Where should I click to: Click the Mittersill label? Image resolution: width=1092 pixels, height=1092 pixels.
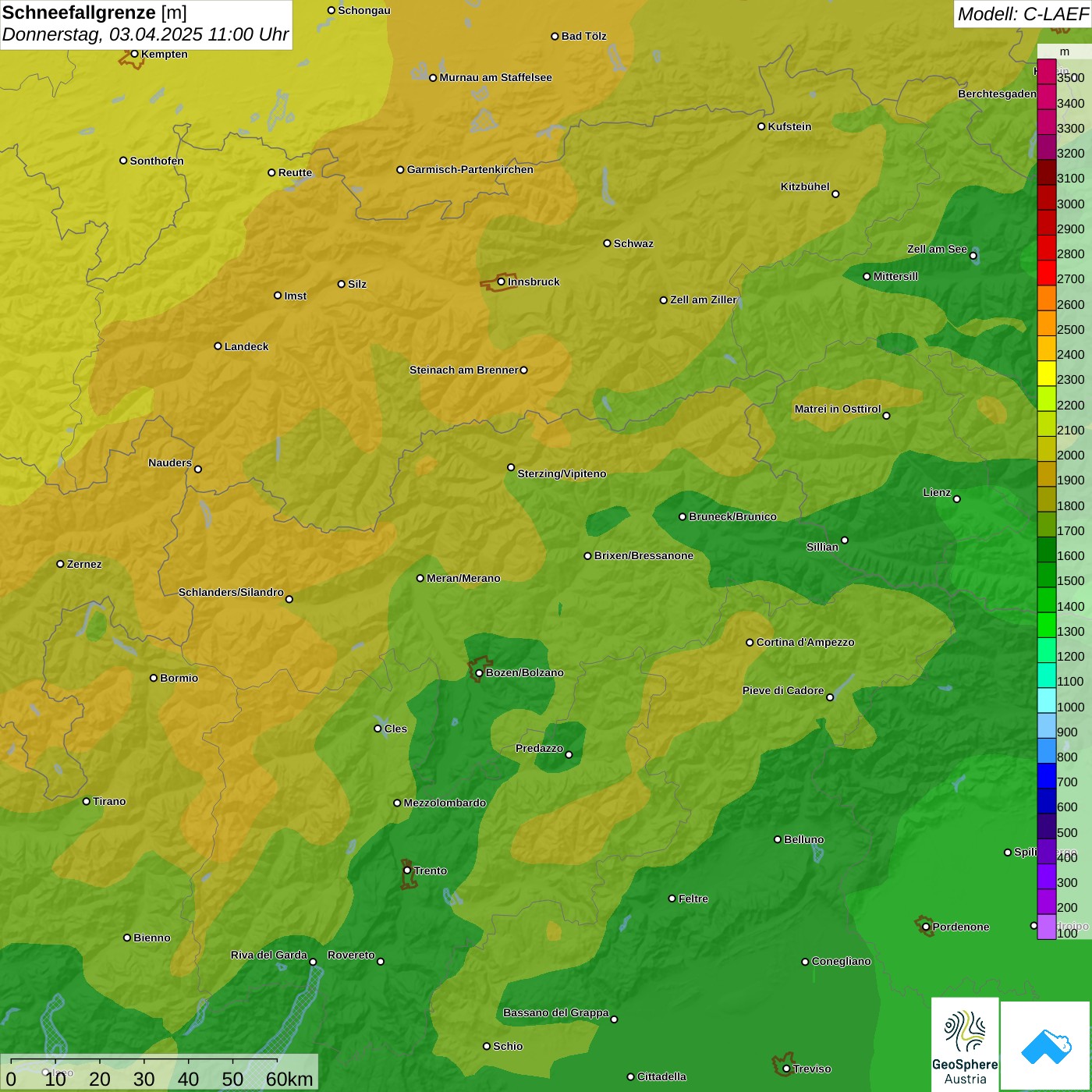tap(895, 276)
